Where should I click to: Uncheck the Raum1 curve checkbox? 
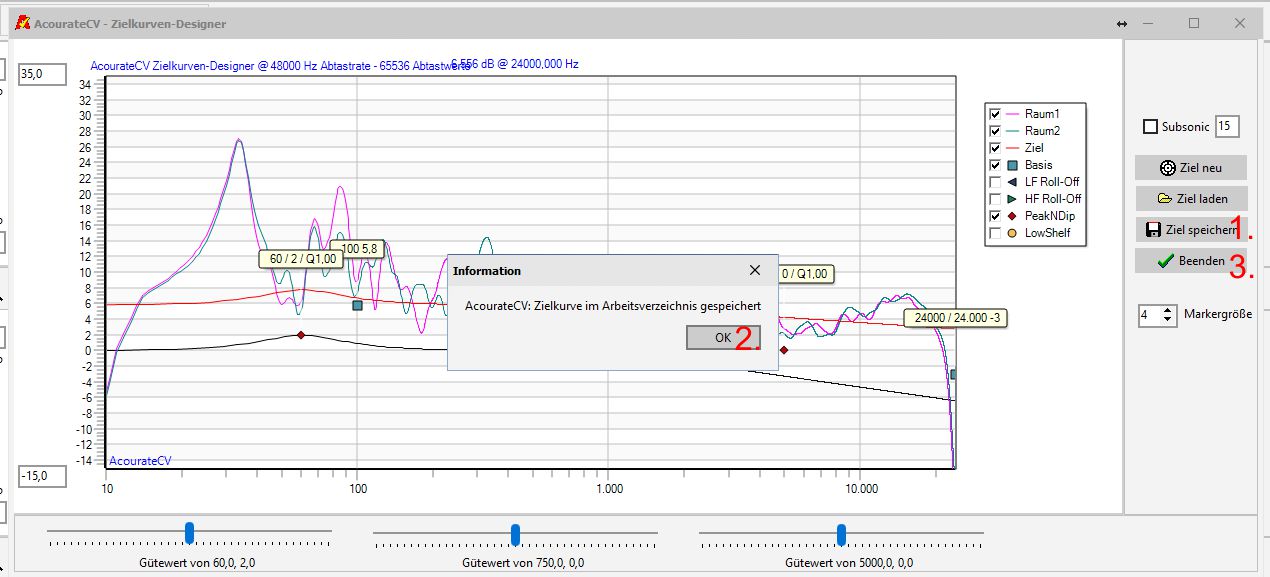995,114
